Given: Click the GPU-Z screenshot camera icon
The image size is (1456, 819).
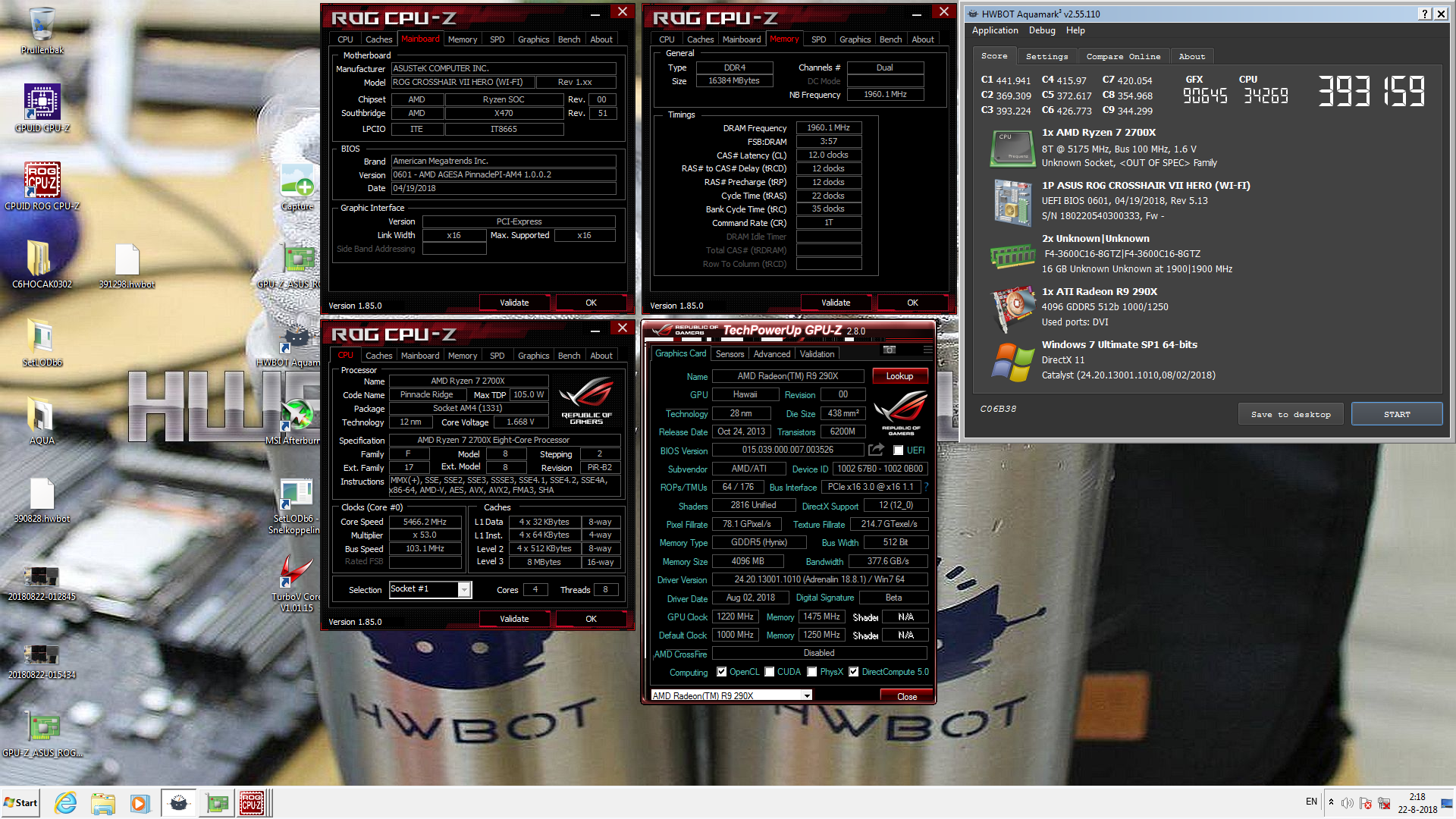Looking at the screenshot, I should pos(890,350).
